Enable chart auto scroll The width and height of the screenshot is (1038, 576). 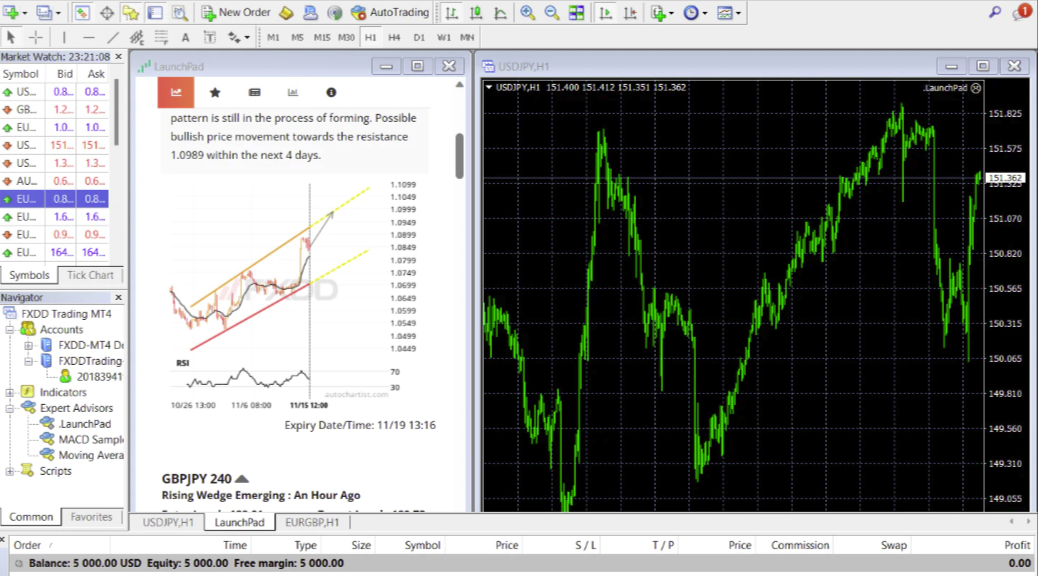pyautogui.click(x=604, y=13)
